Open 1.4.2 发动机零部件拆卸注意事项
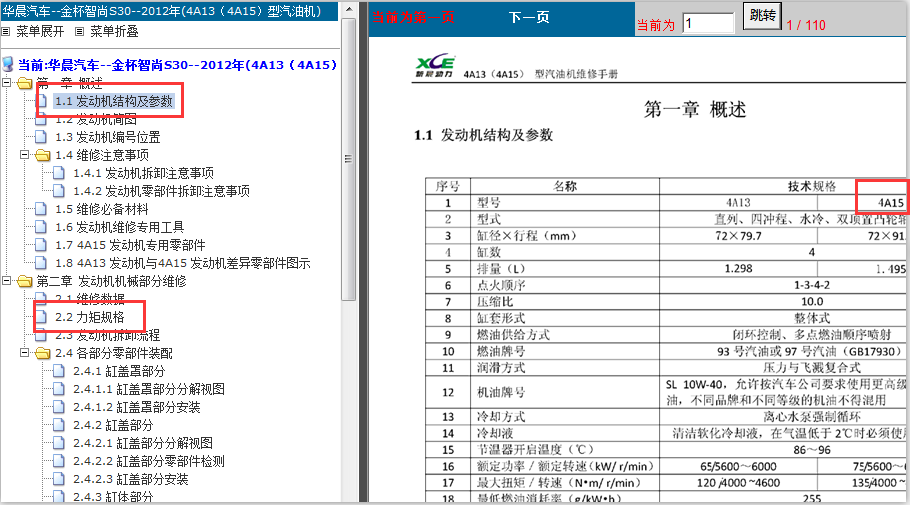This screenshot has height=505, width=910. pyautogui.click(x=161, y=192)
